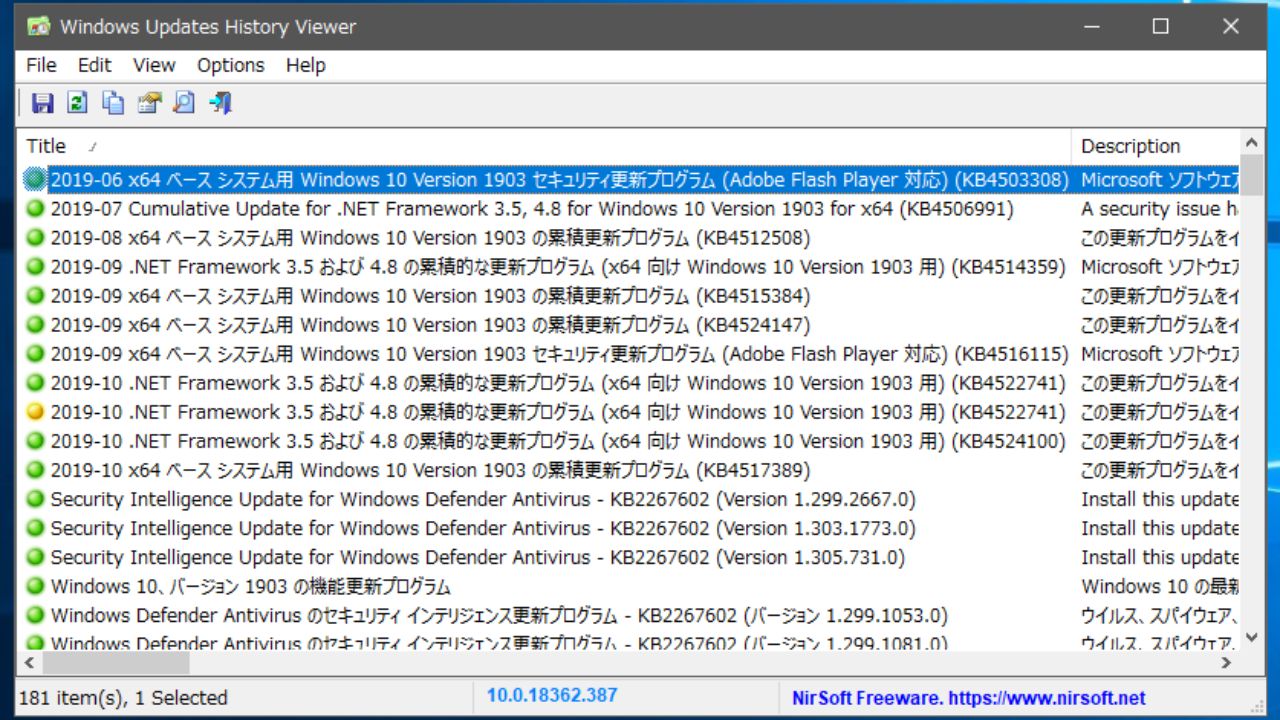Select the 2019-08 KB4512508 update title

click(x=430, y=238)
